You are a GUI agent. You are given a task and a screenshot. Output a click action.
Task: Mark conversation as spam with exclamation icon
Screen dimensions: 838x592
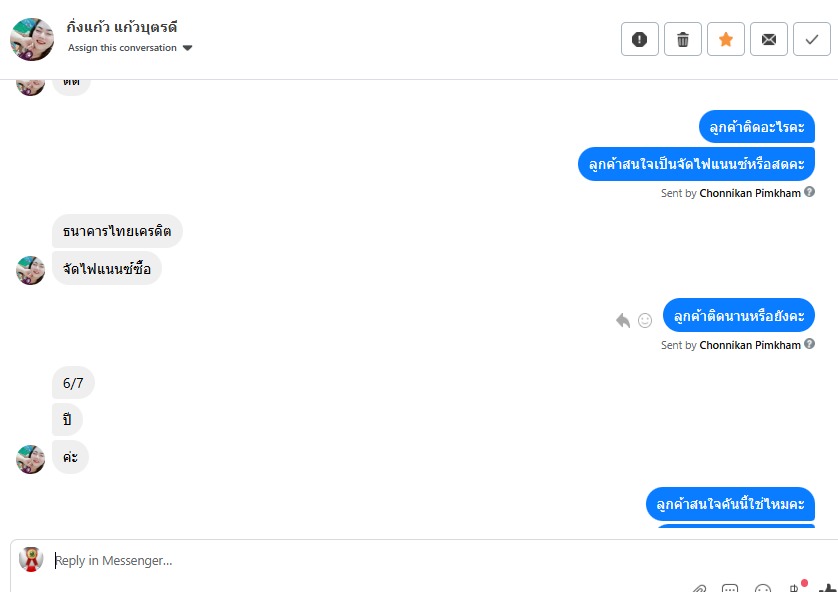(640, 39)
